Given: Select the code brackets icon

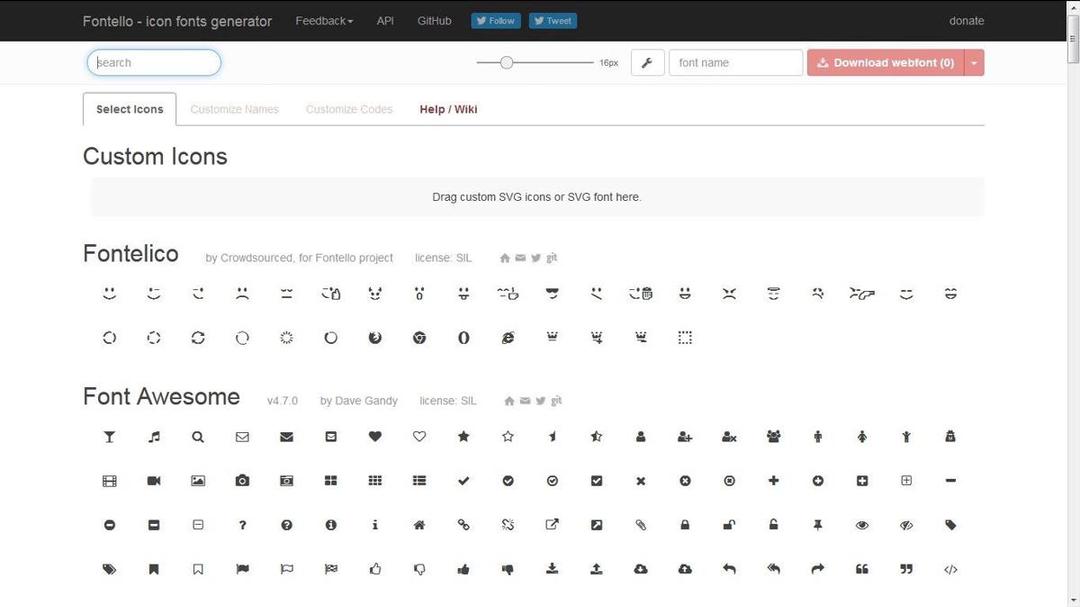Looking at the screenshot, I should point(951,569).
